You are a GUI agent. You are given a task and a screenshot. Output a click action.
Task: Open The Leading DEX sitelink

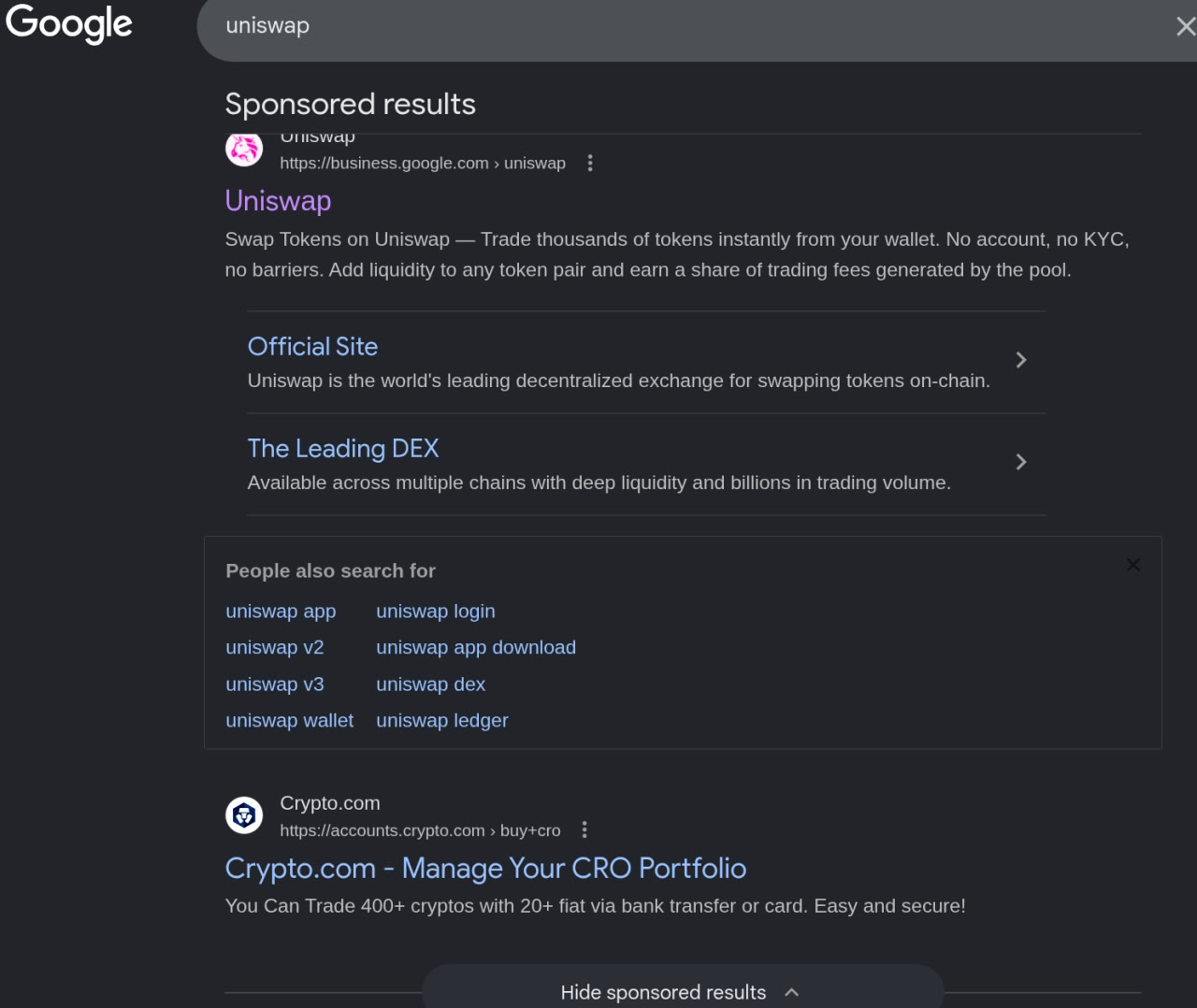(343, 449)
